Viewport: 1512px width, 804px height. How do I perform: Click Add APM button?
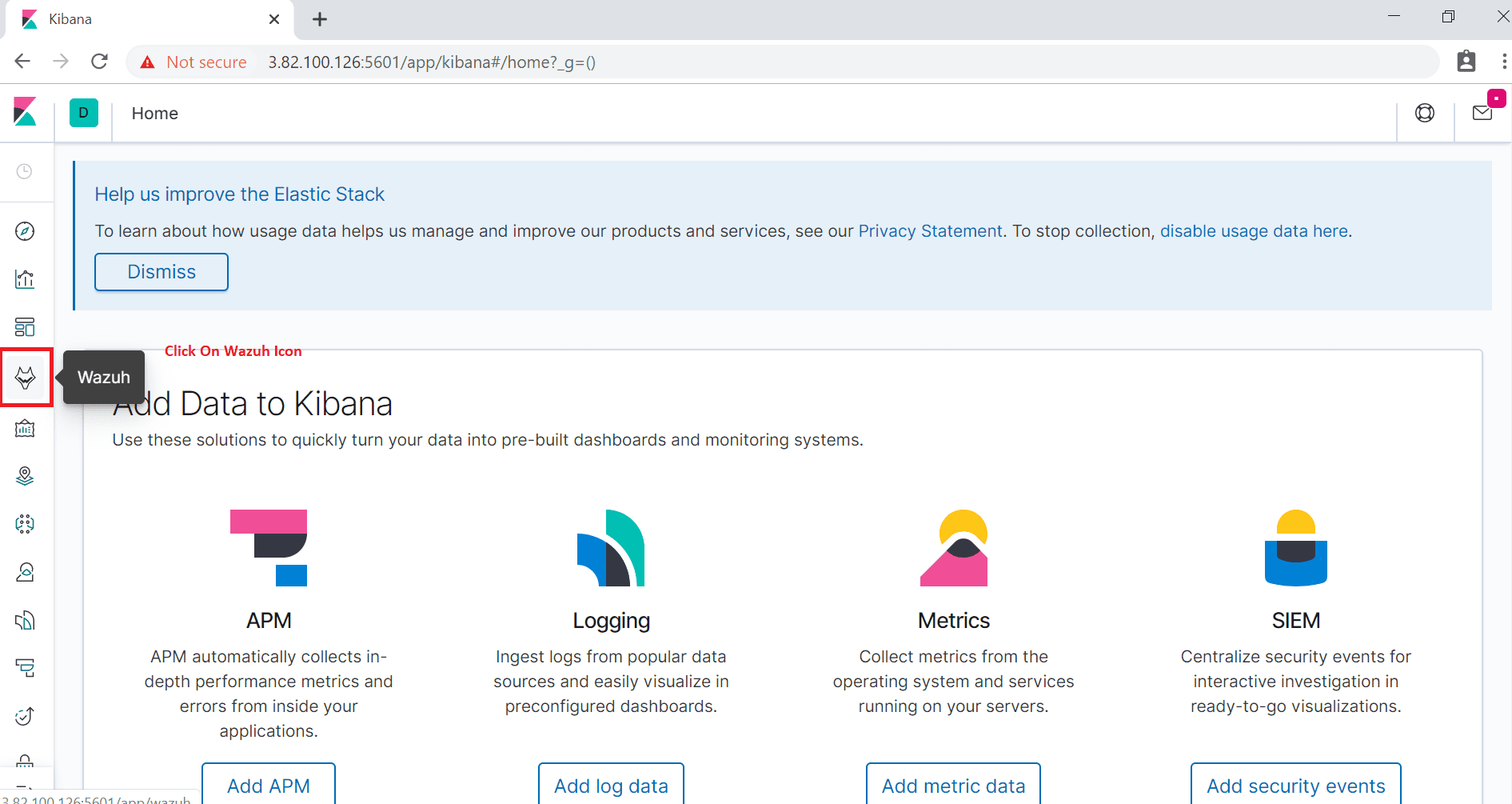pyautogui.click(x=269, y=785)
